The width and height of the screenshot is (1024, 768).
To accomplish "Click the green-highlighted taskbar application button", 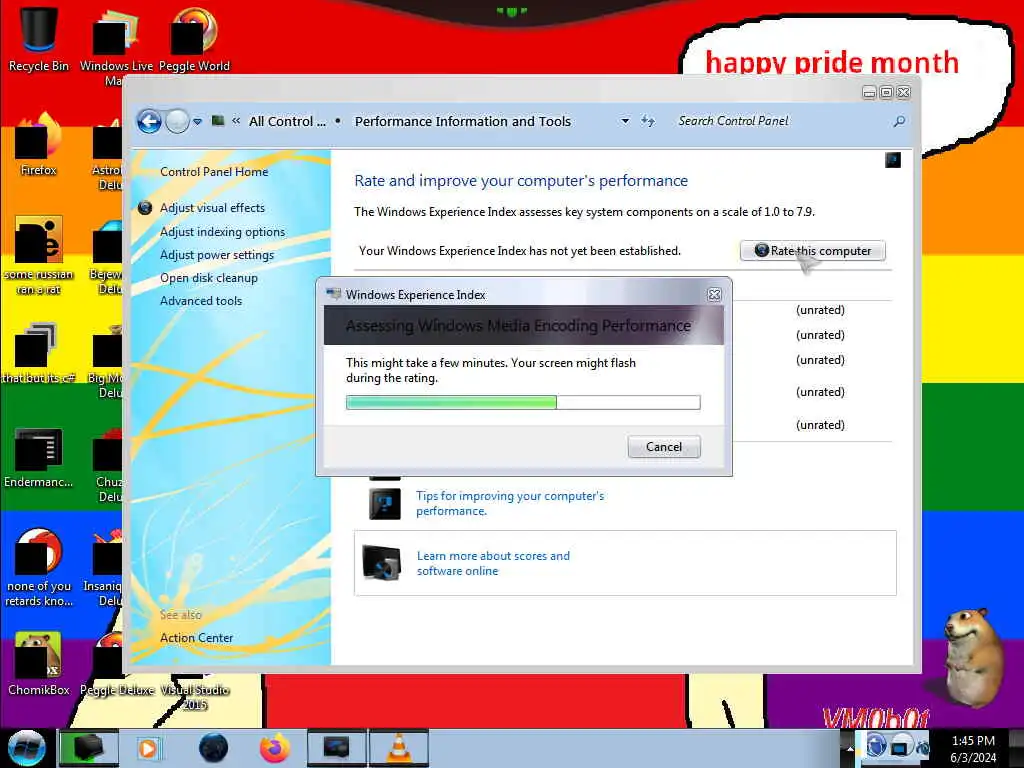I will point(89,748).
